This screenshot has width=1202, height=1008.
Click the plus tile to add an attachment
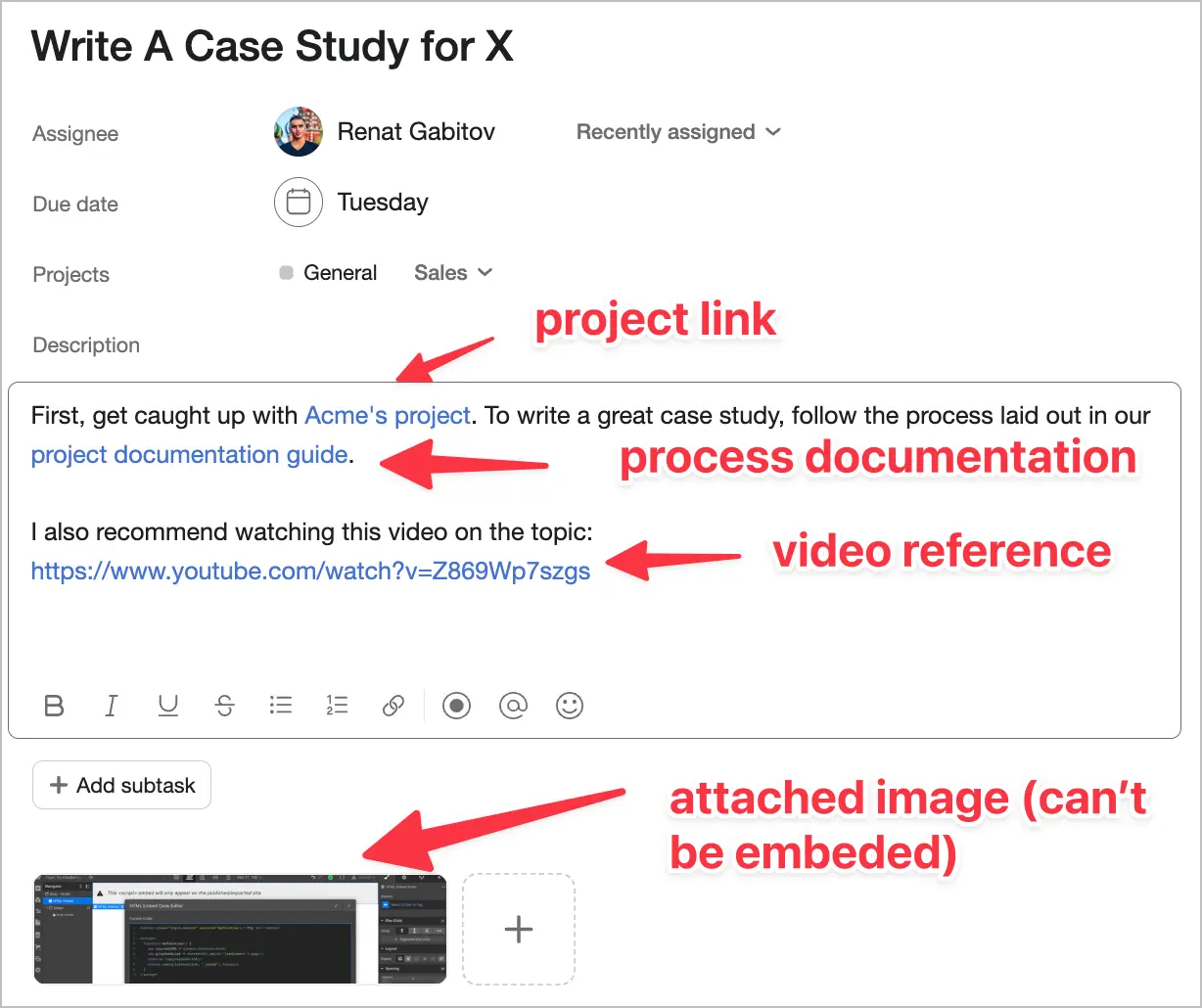tap(519, 928)
